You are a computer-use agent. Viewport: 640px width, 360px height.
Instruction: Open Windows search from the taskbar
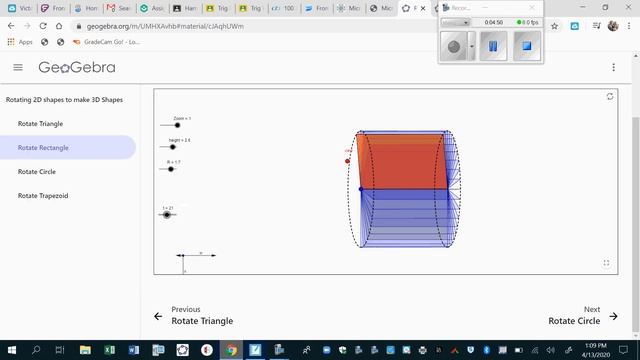click(x=36, y=350)
